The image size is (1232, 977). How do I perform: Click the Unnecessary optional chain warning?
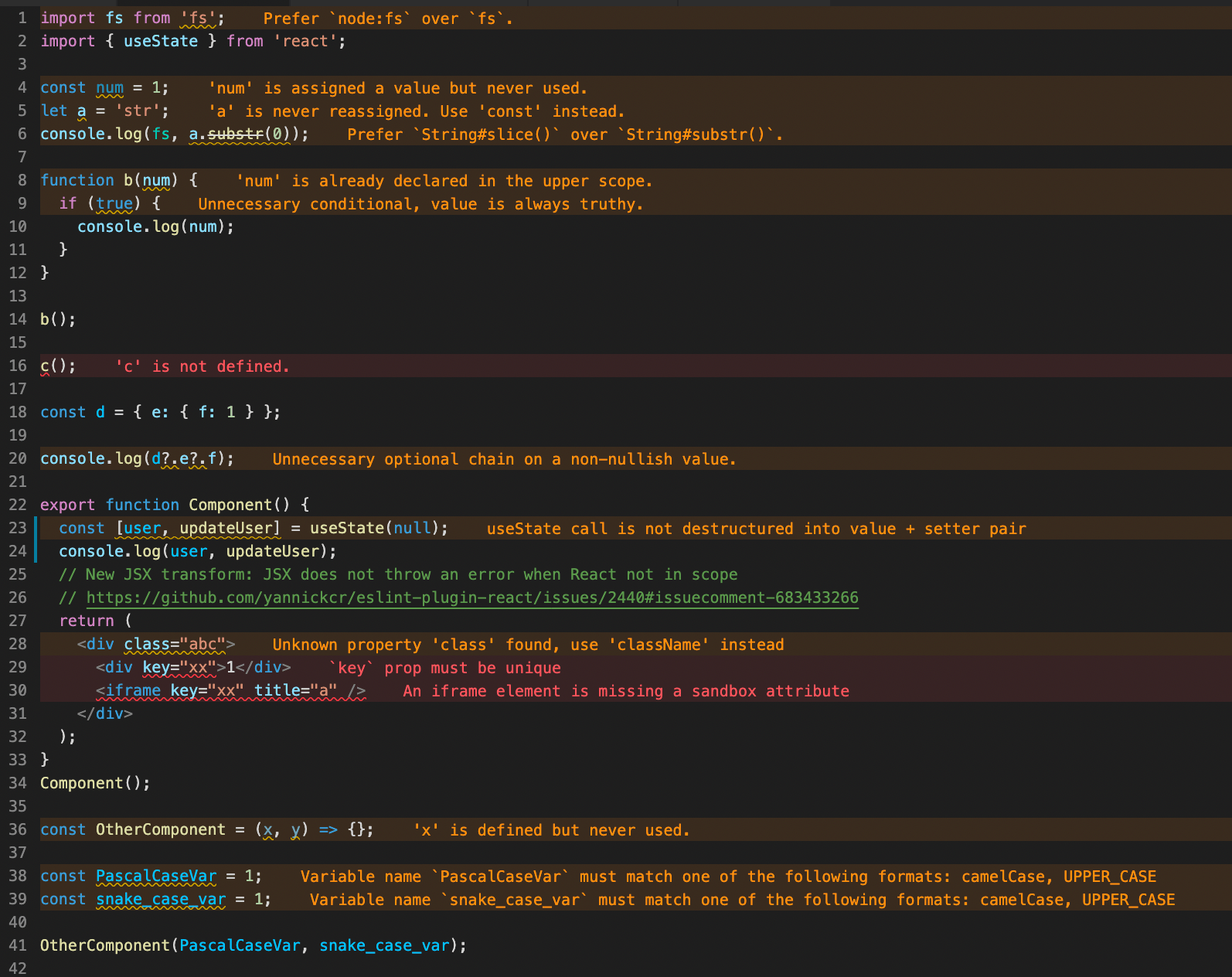[x=504, y=459]
